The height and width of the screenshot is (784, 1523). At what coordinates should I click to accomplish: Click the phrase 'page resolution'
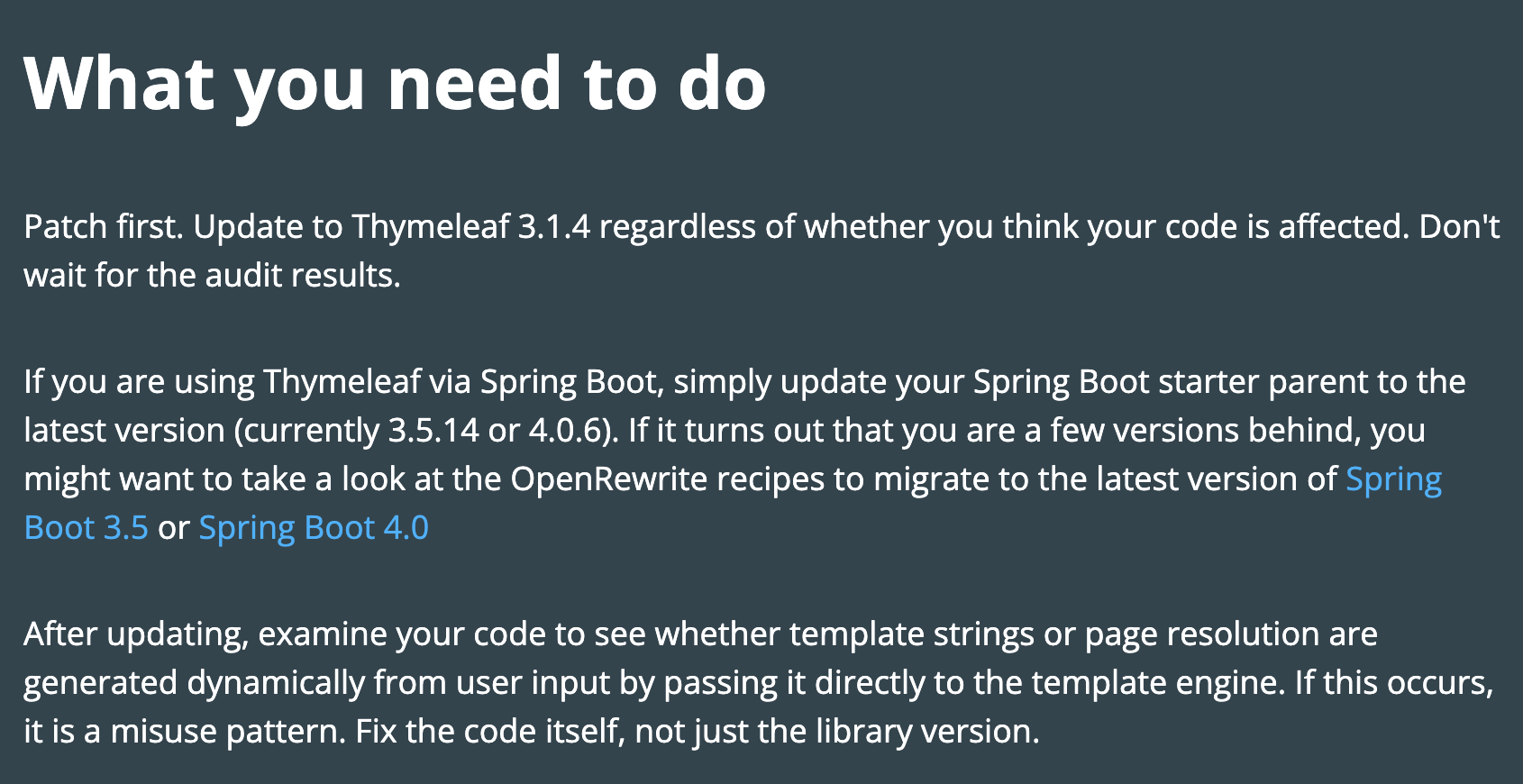pos(1202,634)
